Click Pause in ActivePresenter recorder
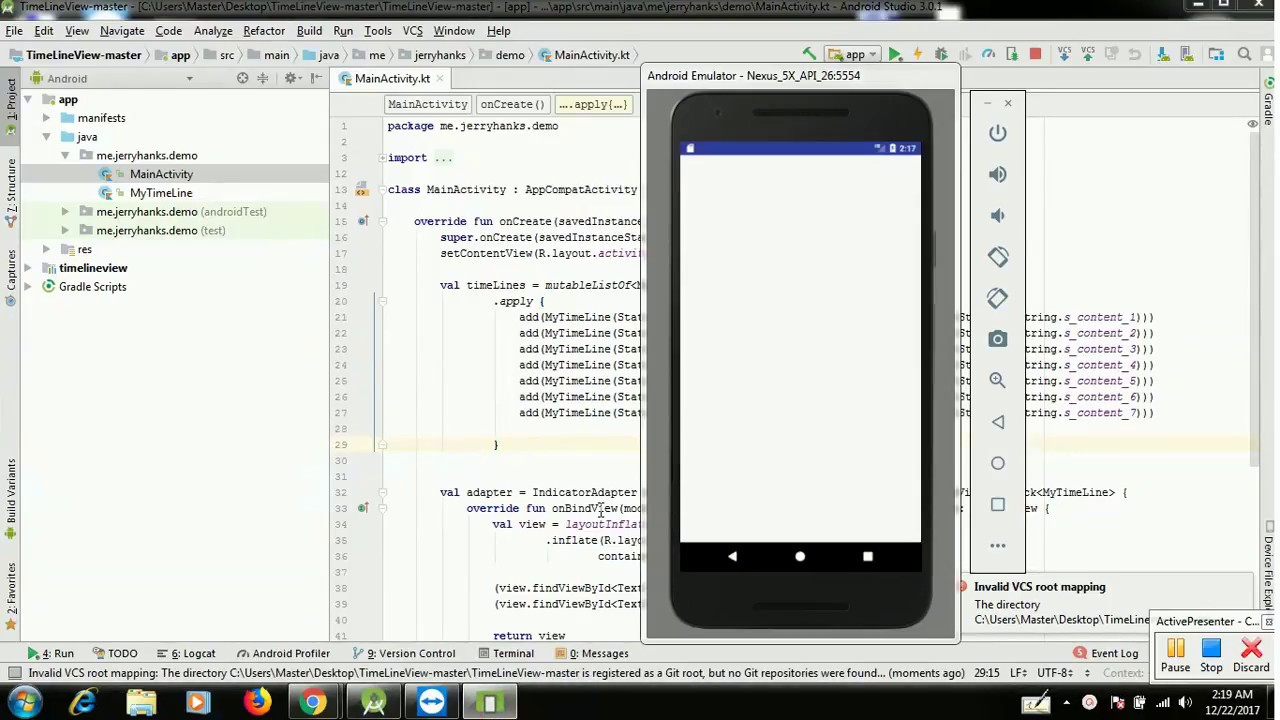1280x720 pixels. [x=1175, y=656]
